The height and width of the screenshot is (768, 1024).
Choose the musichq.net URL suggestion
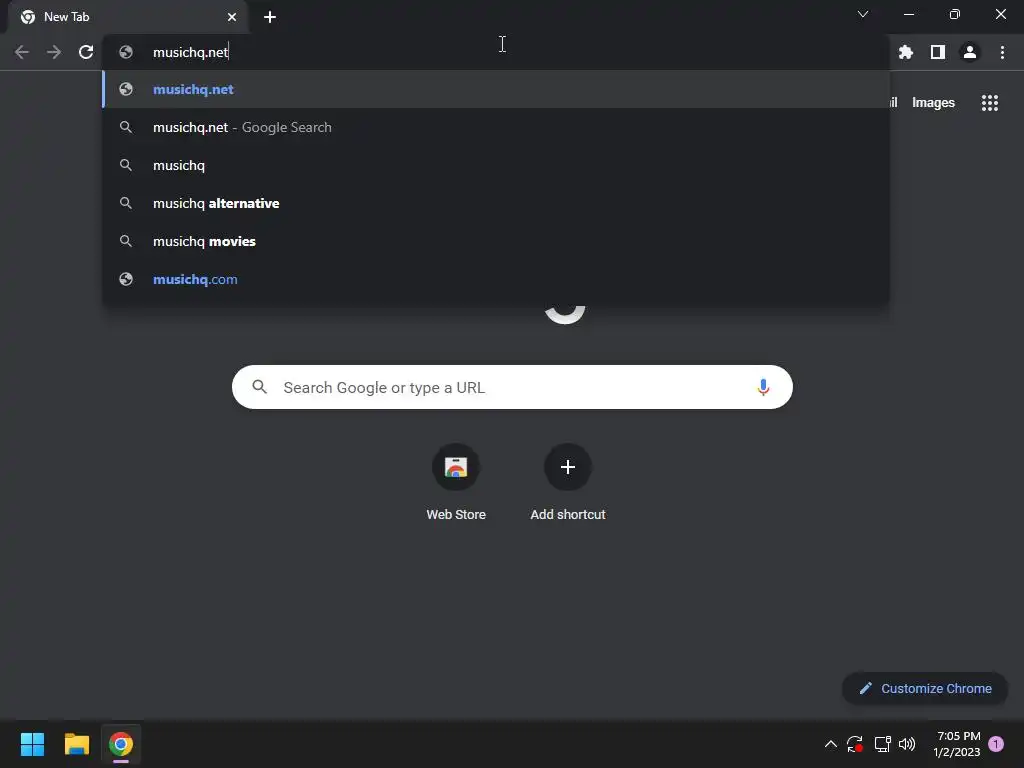click(x=496, y=89)
